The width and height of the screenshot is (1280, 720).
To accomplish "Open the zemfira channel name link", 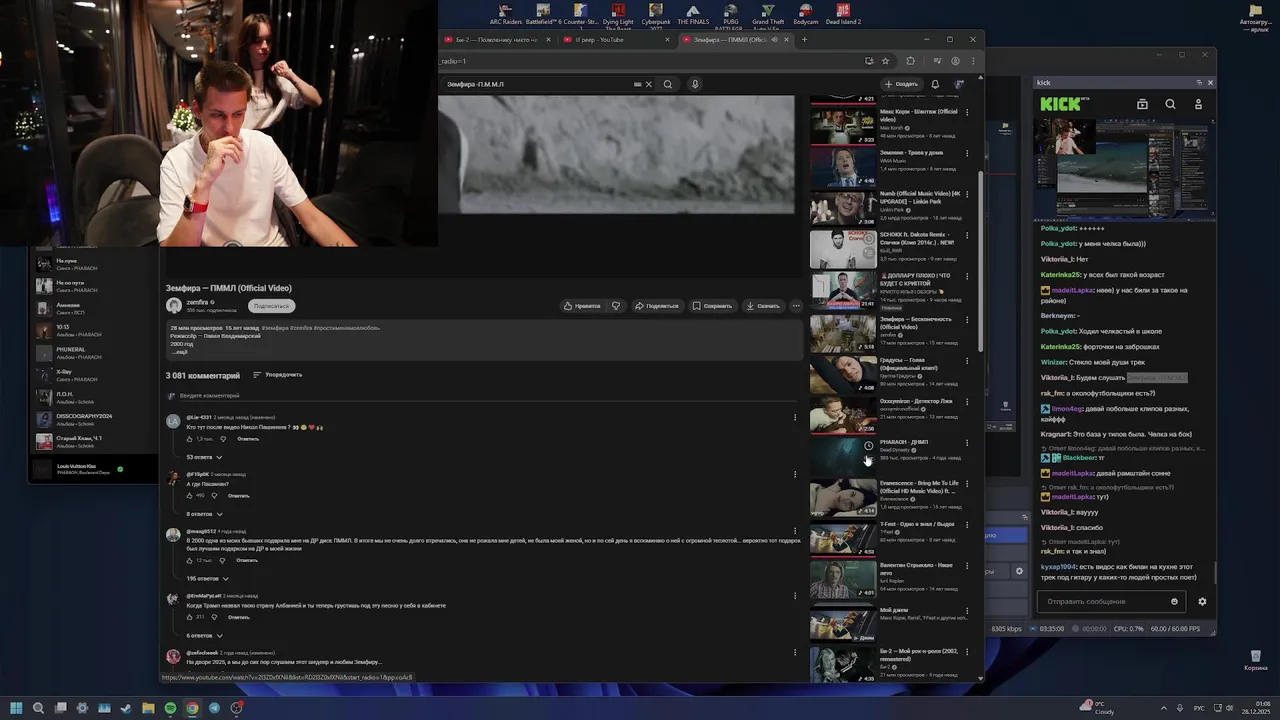I will [x=198, y=302].
